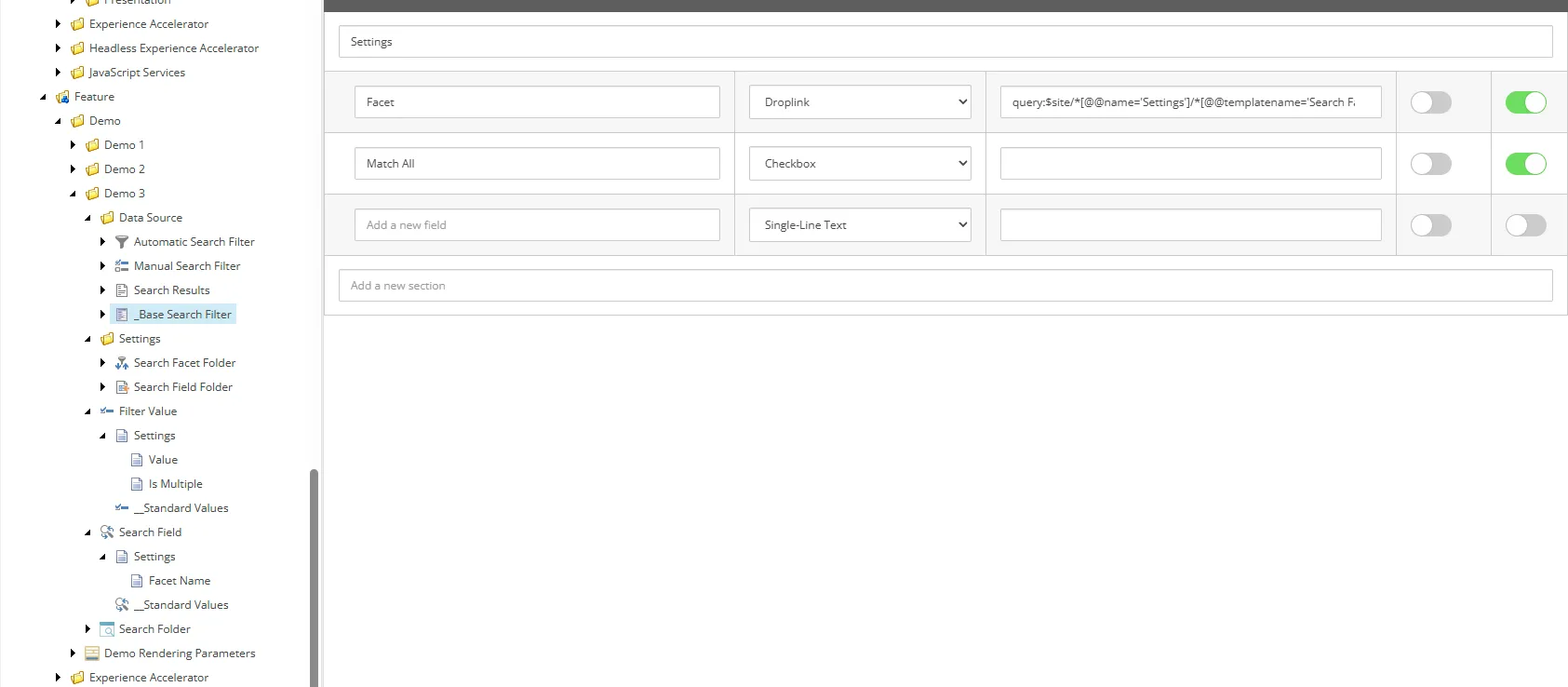Viewport: 1568px width, 687px height.
Task: Click the Match All field name input
Action: pos(537,164)
